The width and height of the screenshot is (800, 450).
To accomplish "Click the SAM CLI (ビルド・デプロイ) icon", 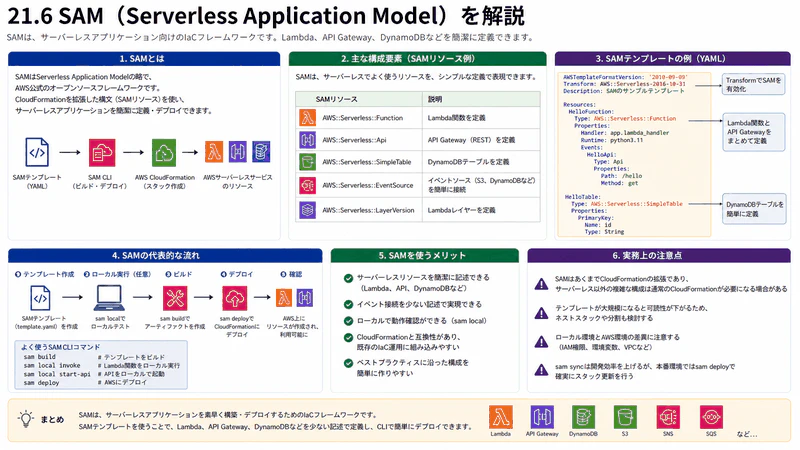I will (102, 153).
